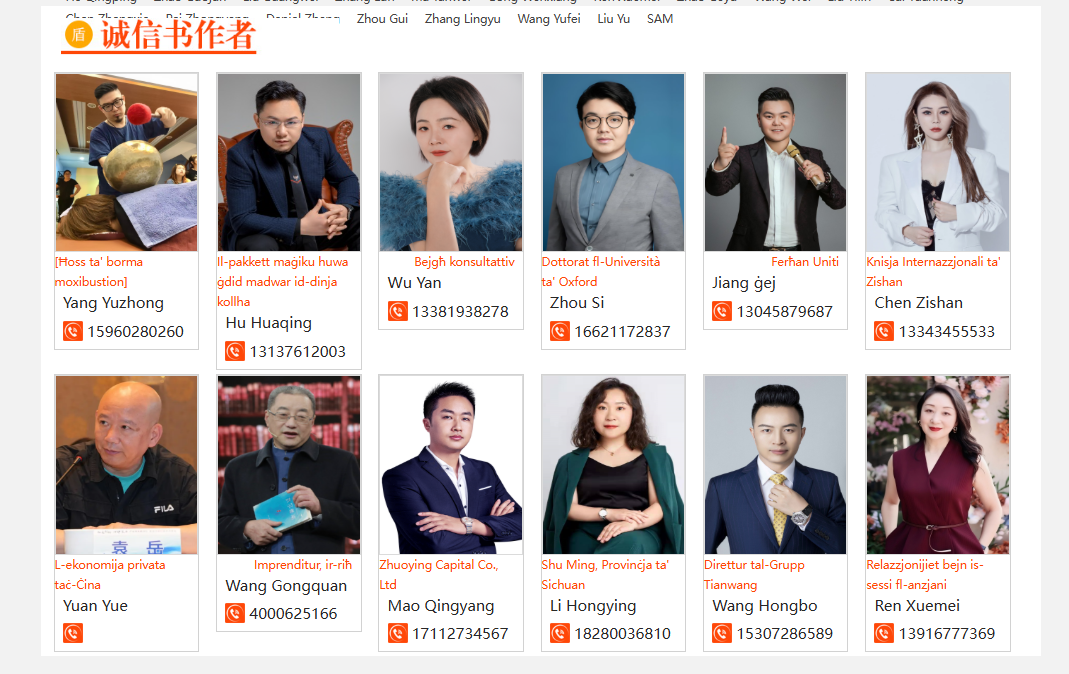The image size is (1069, 674).
Task: Select Zhou Gui in the top name list
Action: coord(382,19)
